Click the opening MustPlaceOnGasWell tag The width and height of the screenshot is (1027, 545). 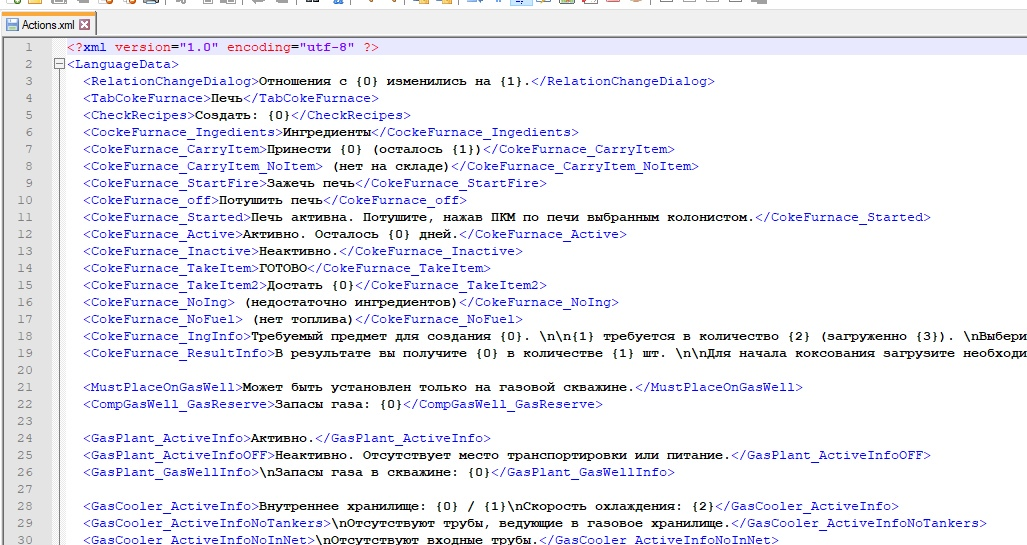(163, 388)
